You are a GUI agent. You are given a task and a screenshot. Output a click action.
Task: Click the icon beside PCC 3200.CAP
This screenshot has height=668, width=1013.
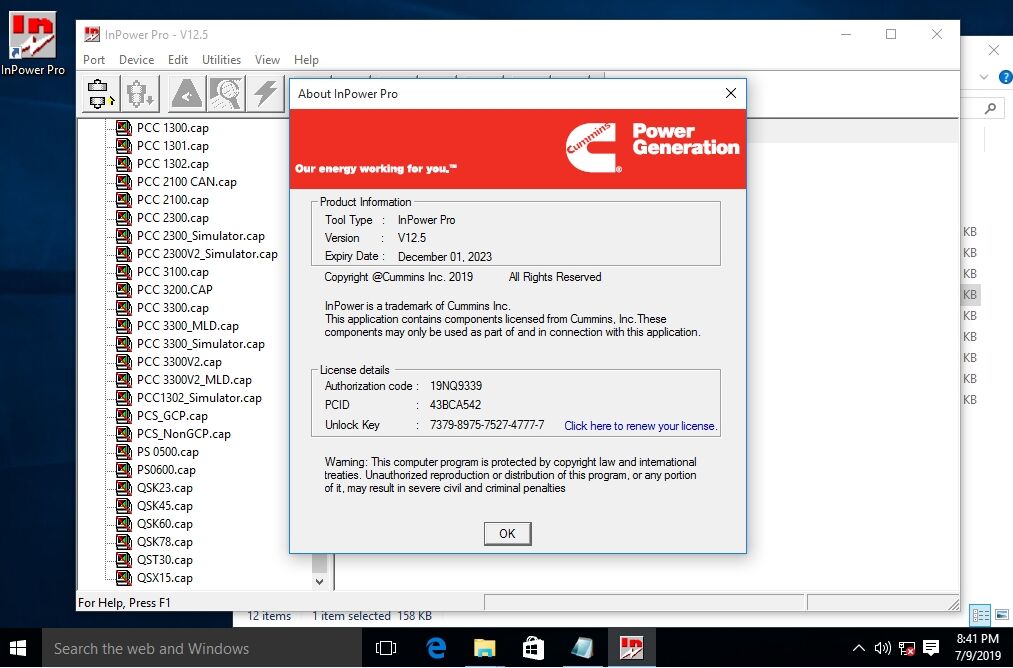(x=123, y=289)
